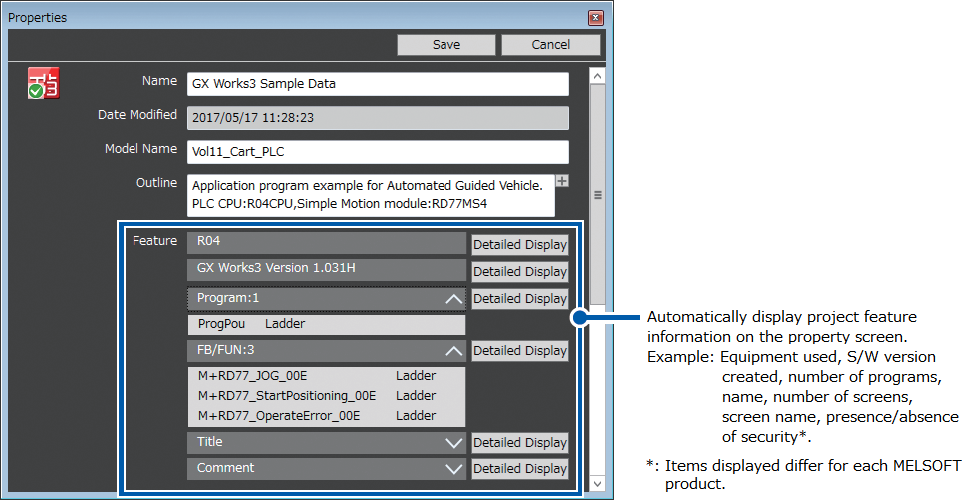The height and width of the screenshot is (500, 969).
Task: Show Detailed Display for FB/FUN:3
Action: [x=519, y=350]
